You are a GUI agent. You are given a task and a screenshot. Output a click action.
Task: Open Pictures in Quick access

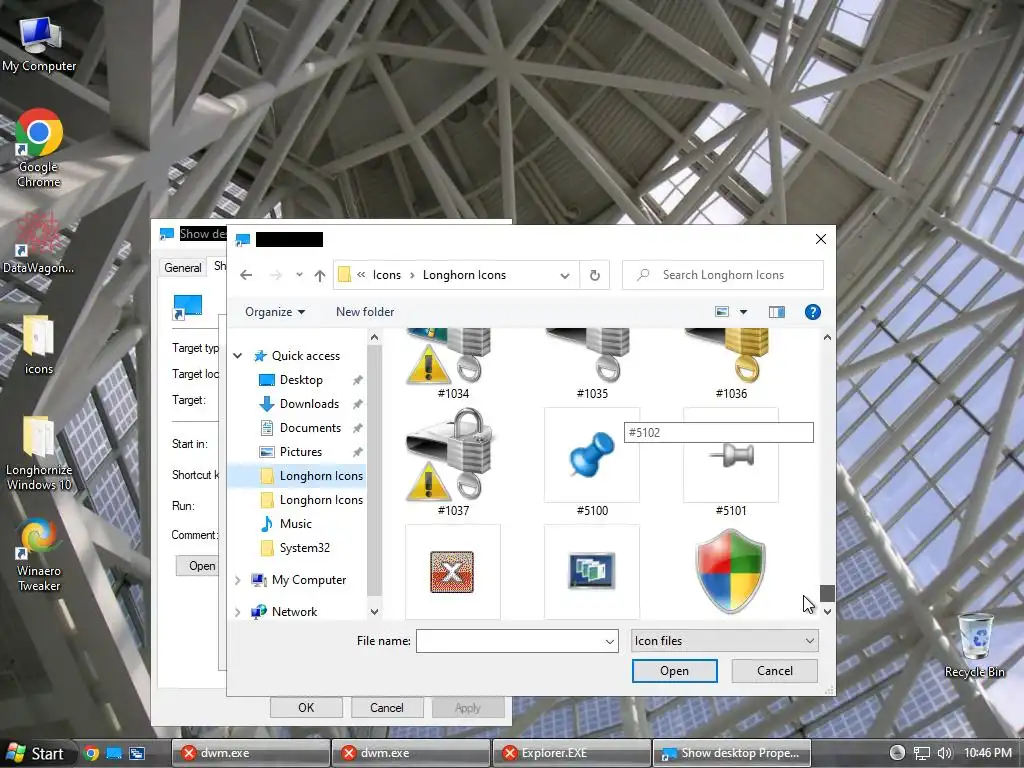[x=300, y=452]
